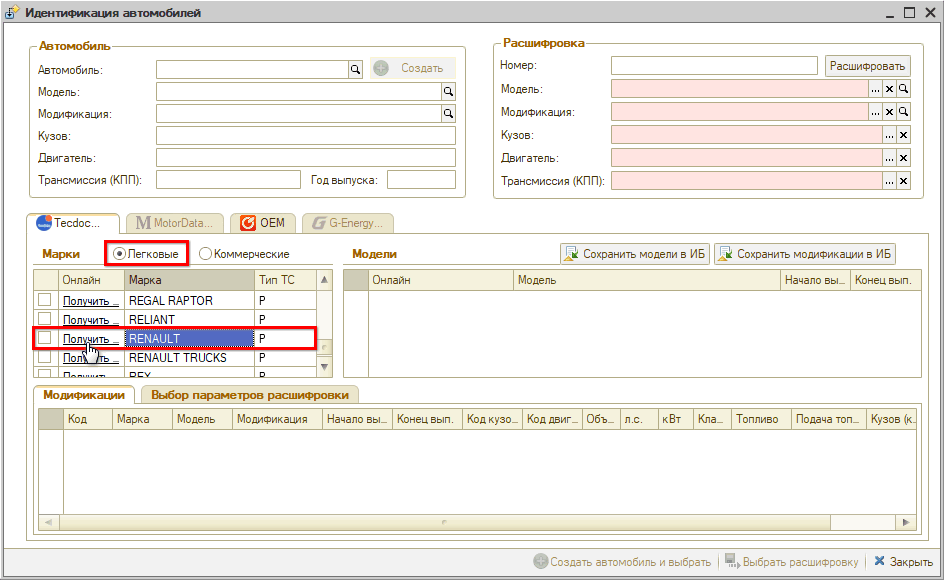
Task: Click the Номер input field
Action: (714, 66)
